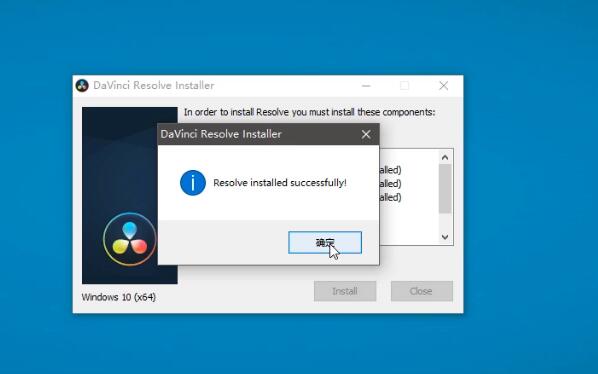This screenshot has width=598, height=374.
Task: Click 'In order to install Resolve' instruction text
Action: [x=309, y=112]
